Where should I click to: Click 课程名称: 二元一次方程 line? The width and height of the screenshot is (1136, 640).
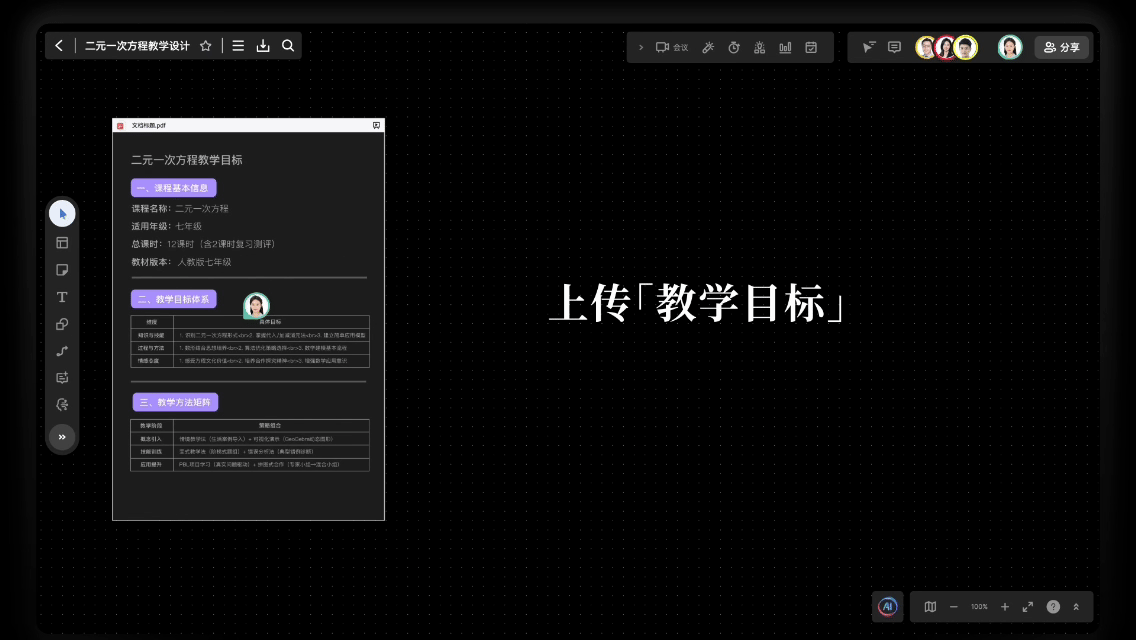180,209
